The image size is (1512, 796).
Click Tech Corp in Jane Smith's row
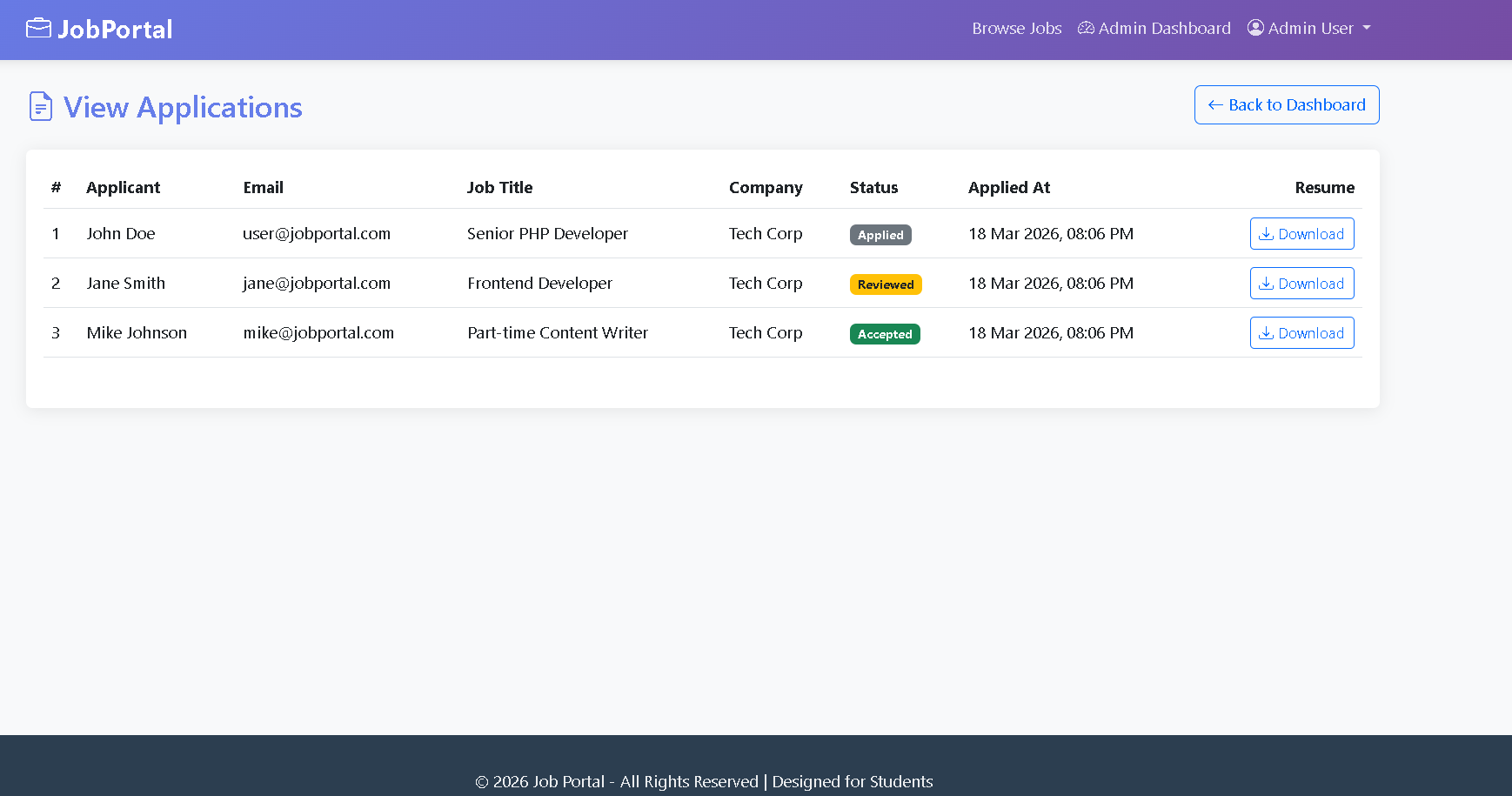coord(766,284)
